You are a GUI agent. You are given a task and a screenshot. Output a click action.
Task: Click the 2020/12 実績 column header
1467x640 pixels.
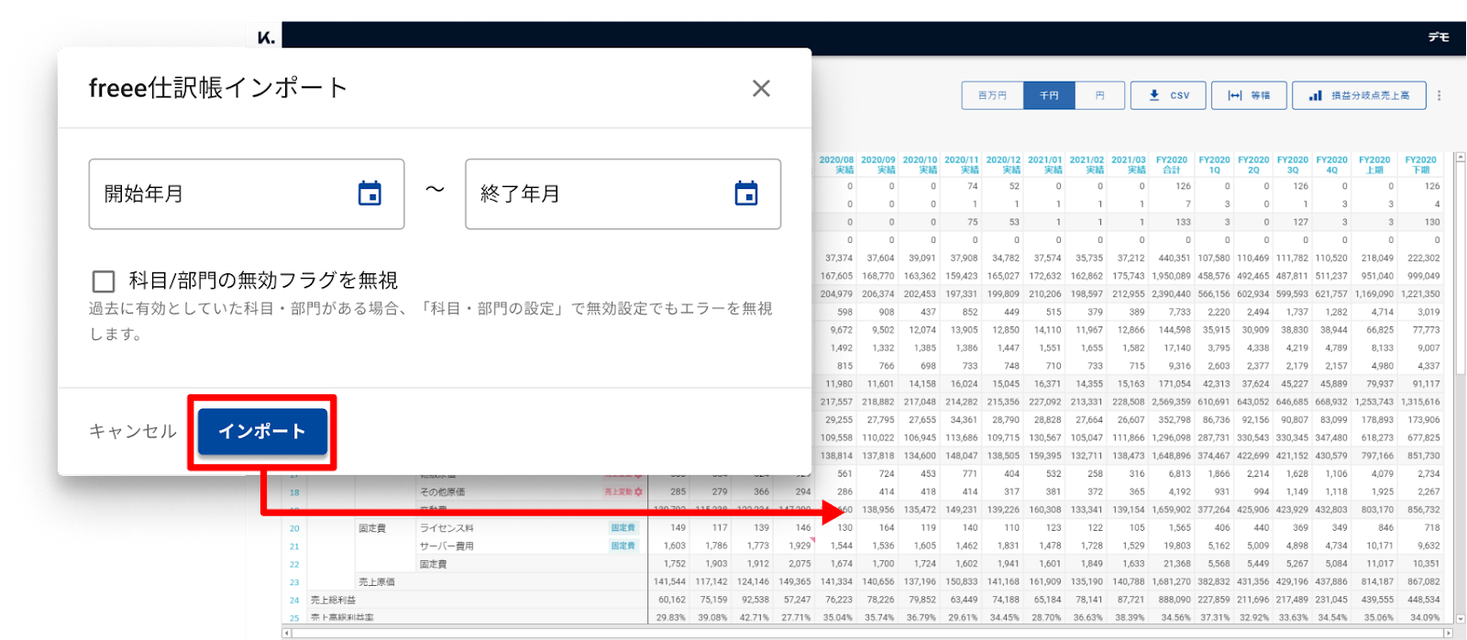click(1003, 165)
